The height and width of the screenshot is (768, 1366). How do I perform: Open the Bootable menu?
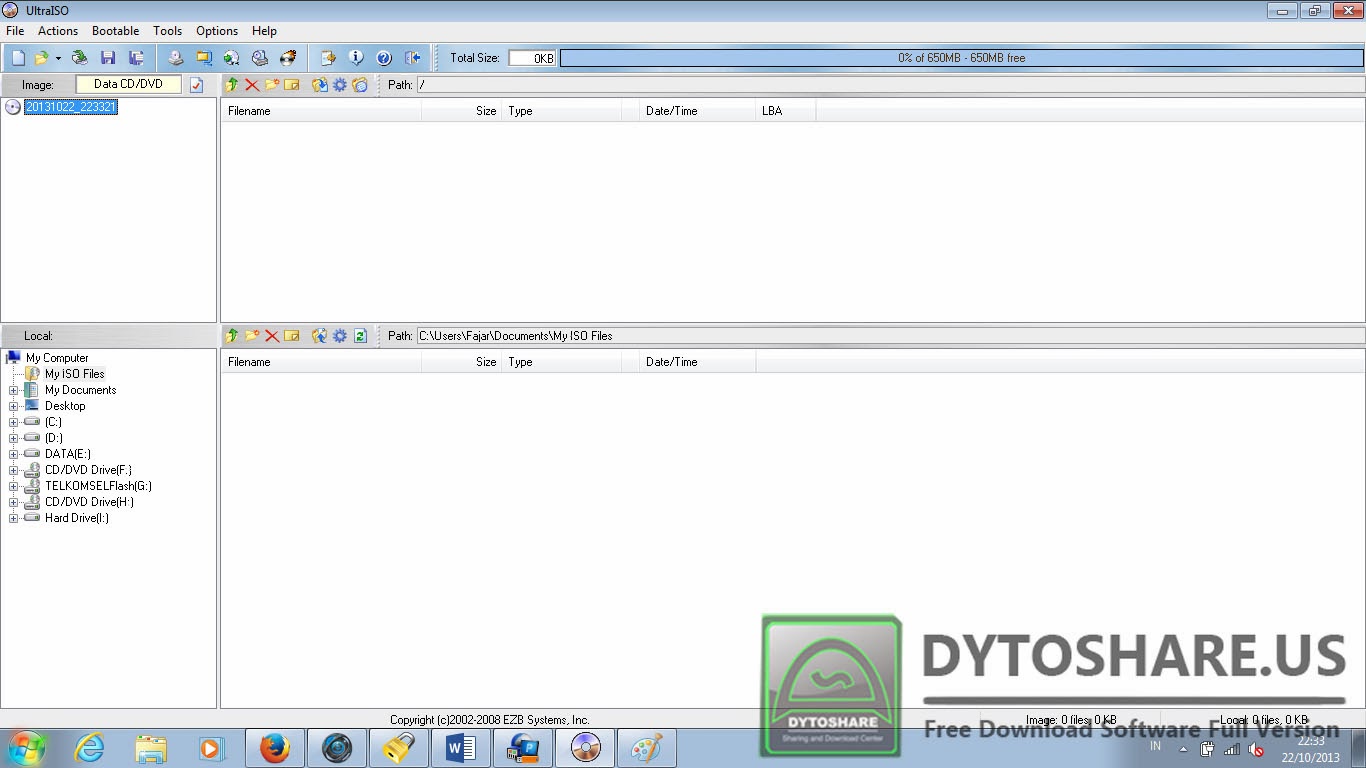click(116, 31)
